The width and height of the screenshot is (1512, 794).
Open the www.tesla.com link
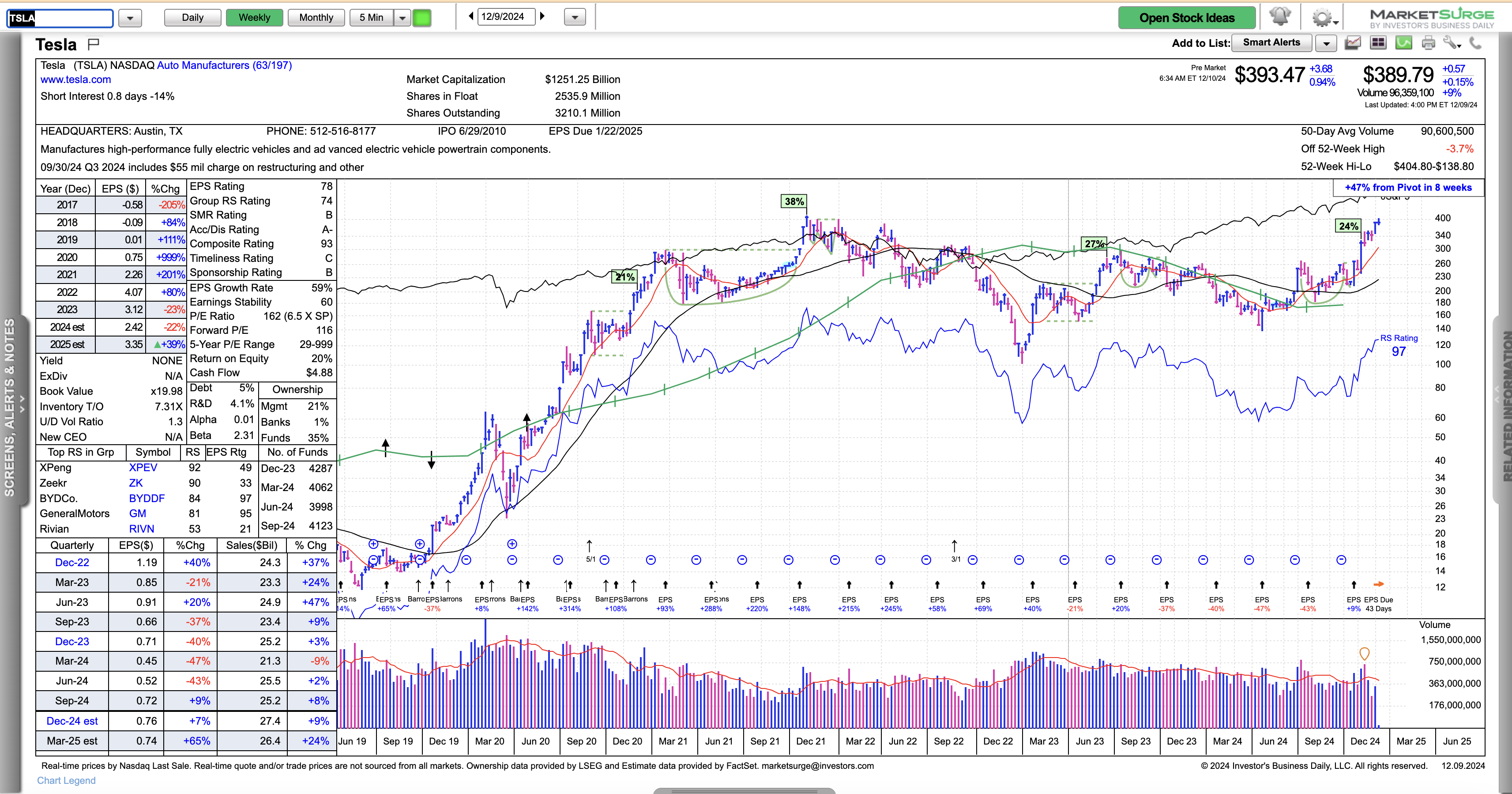pyautogui.click(x=76, y=79)
